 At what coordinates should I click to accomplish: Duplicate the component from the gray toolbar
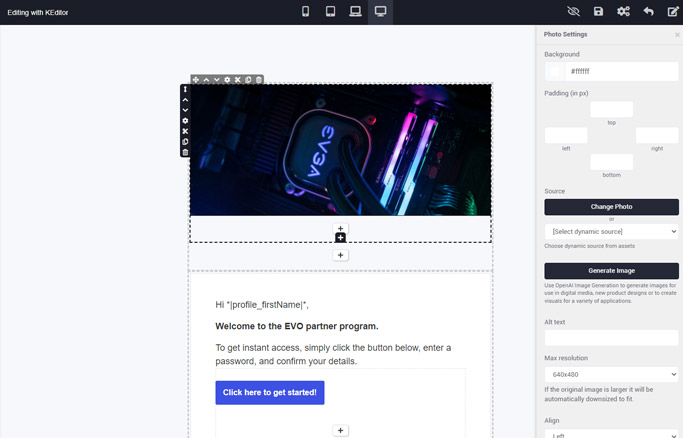(x=248, y=80)
